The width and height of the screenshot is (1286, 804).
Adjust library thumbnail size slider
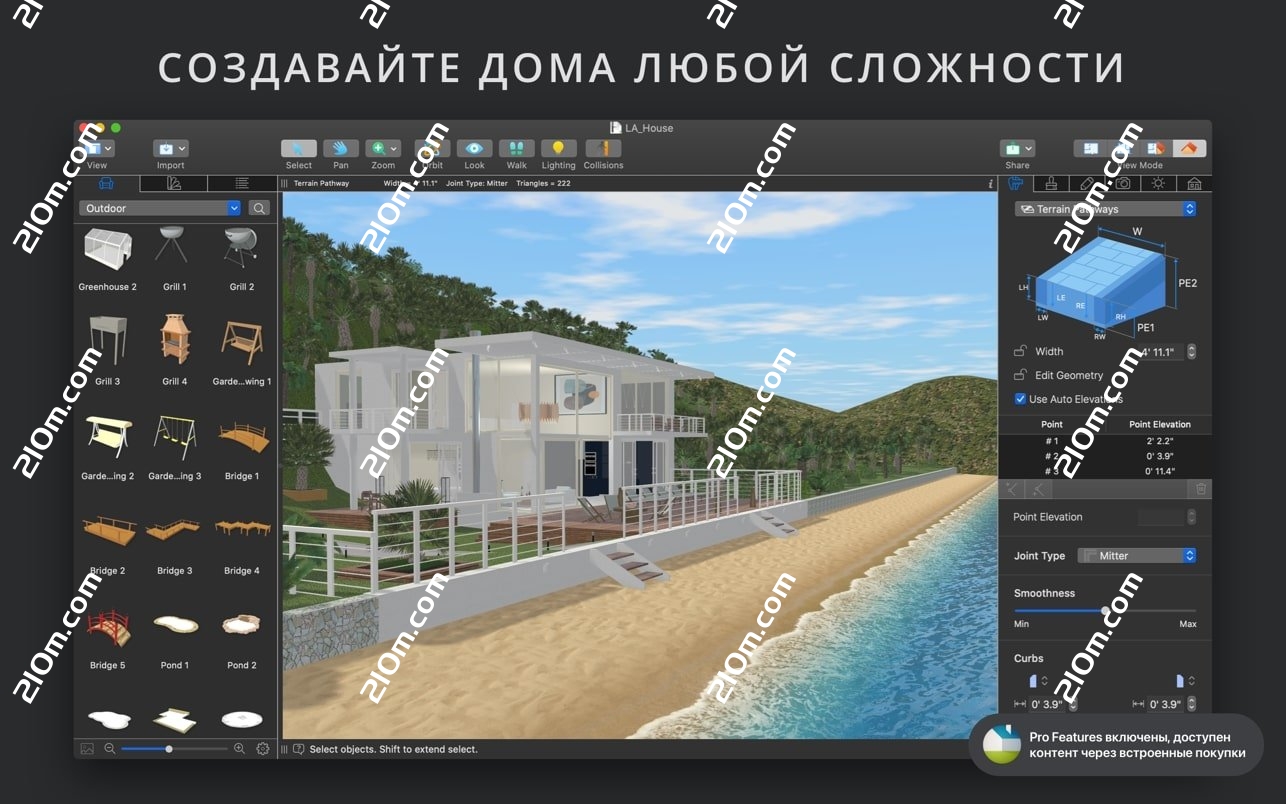point(174,748)
